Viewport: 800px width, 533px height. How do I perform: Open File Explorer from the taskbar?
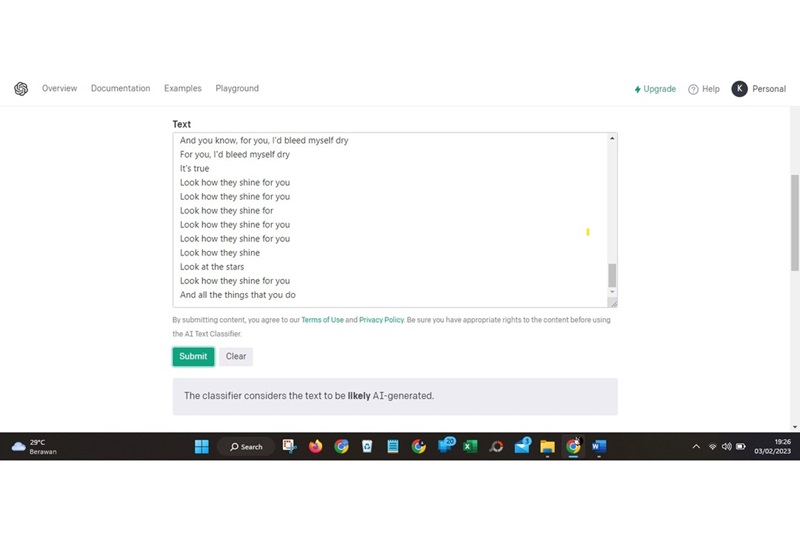coord(547,447)
